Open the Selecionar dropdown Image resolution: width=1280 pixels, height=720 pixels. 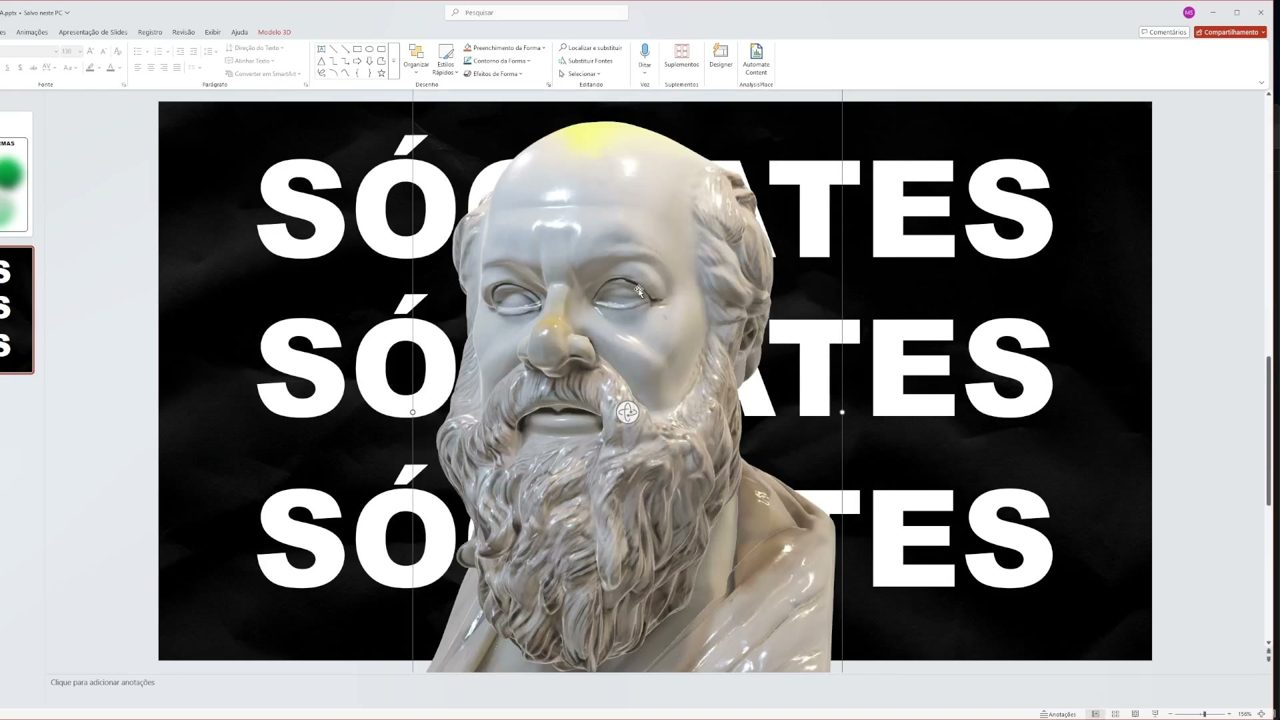580,74
